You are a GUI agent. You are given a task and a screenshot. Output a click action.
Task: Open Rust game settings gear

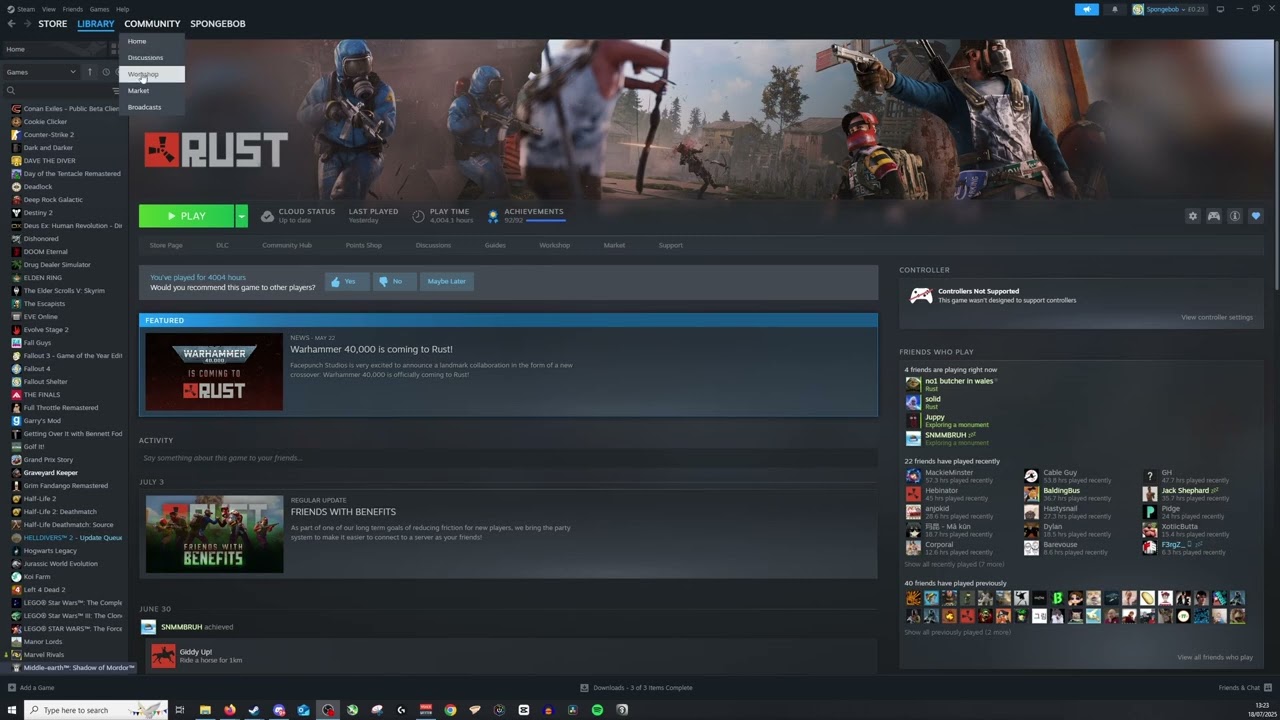coord(1192,216)
